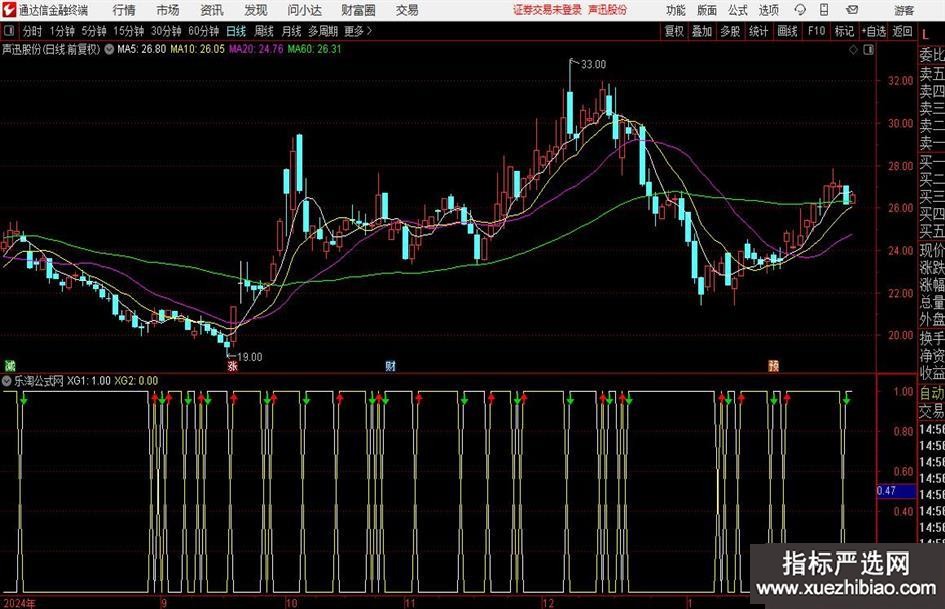Switch to the 周线 weekly tab

[x=264, y=31]
